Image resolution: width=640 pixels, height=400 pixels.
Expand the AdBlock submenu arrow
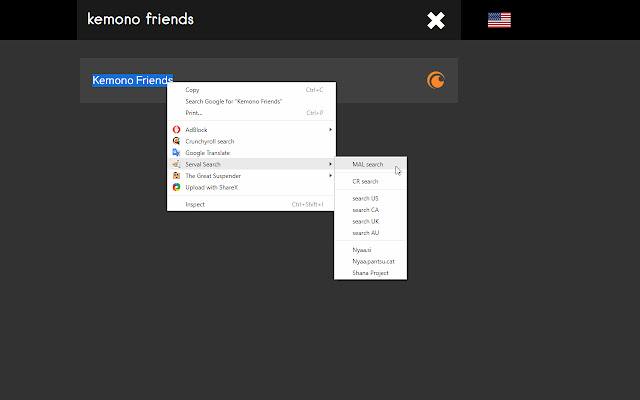pyautogui.click(x=330, y=129)
